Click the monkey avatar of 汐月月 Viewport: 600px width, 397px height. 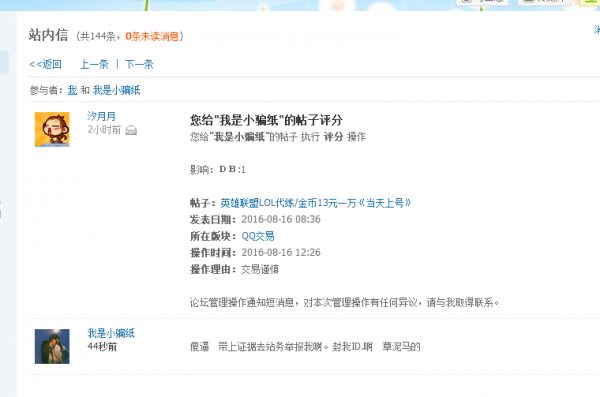coord(52,129)
